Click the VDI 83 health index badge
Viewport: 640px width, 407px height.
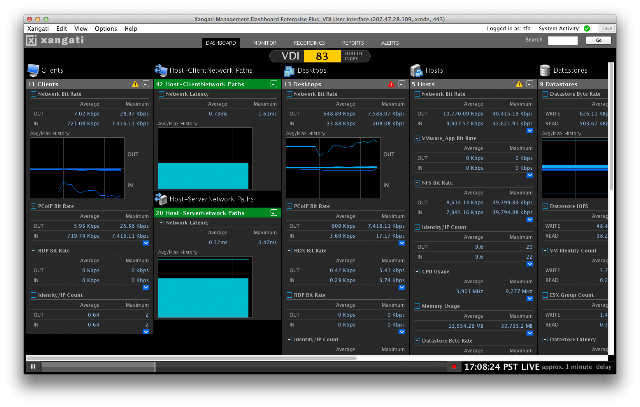320,56
